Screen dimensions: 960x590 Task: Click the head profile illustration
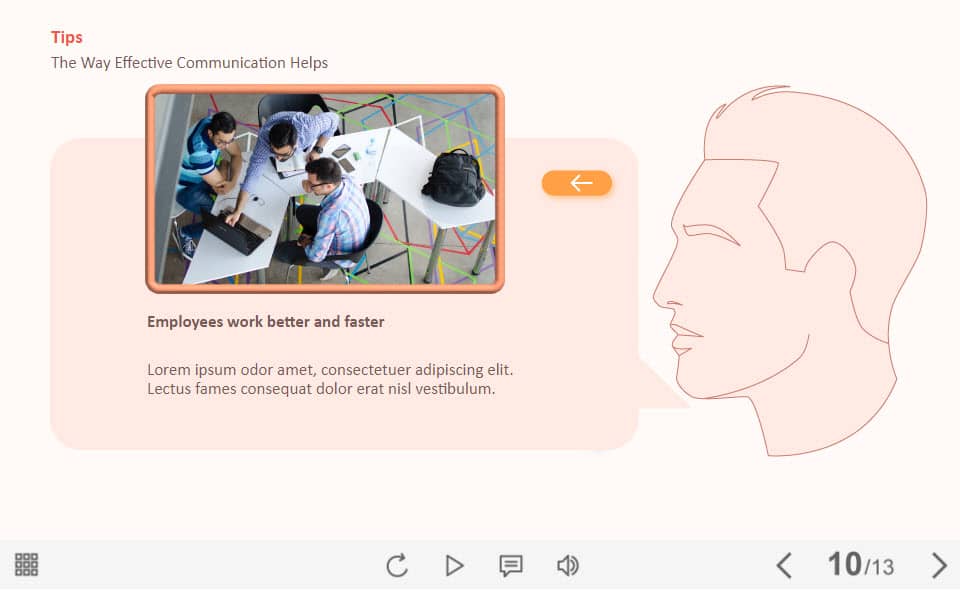click(x=790, y=271)
